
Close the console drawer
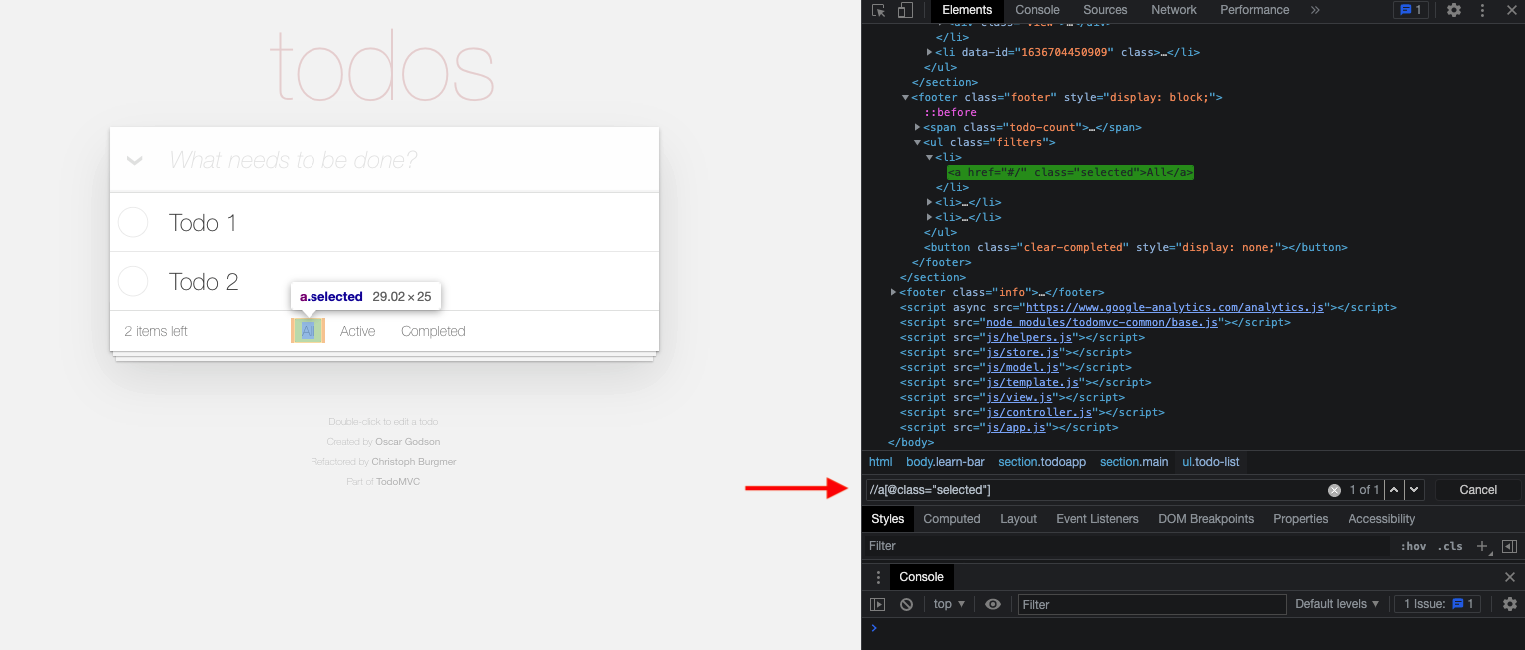pyautogui.click(x=1510, y=577)
